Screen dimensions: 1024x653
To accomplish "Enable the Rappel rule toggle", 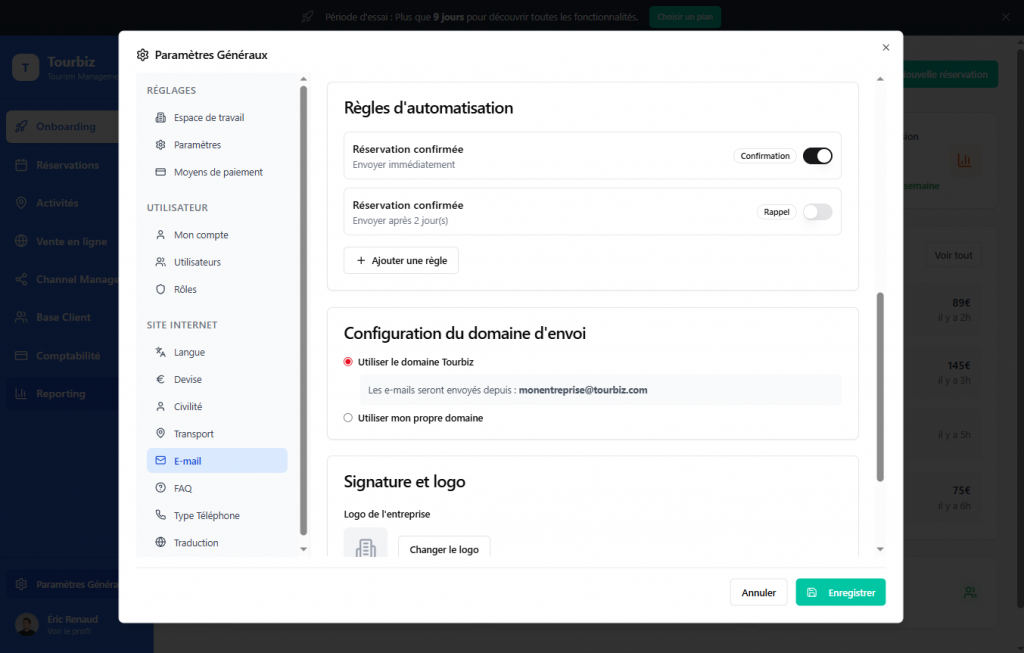I will coord(817,212).
